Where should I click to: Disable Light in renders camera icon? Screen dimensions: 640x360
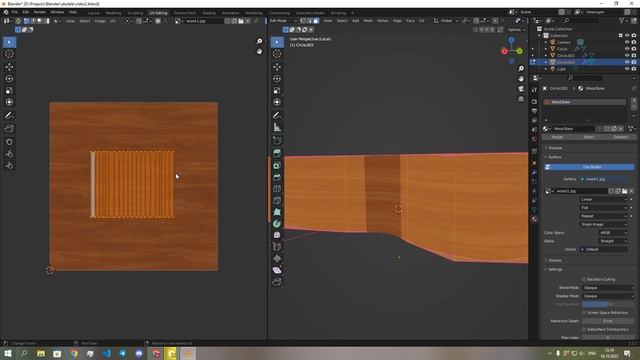(x=634, y=69)
